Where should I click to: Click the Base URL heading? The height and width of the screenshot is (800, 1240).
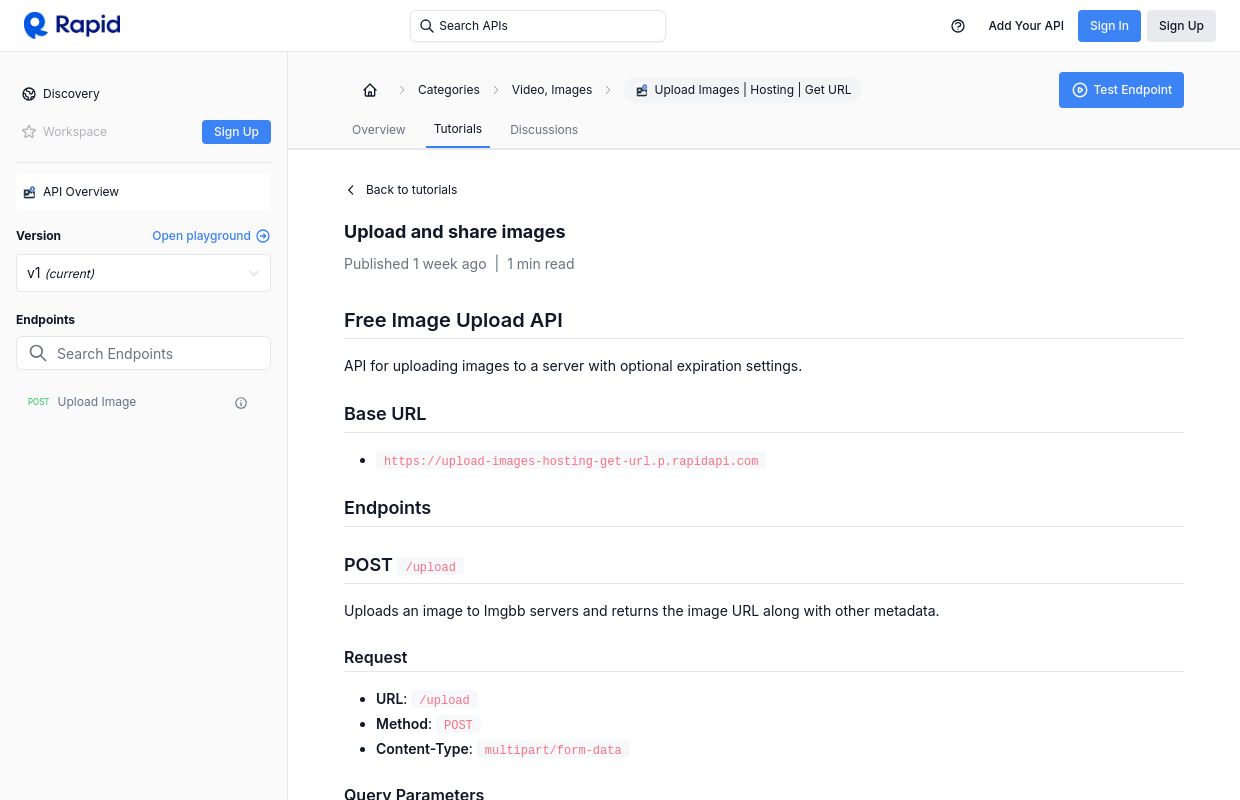click(x=385, y=414)
